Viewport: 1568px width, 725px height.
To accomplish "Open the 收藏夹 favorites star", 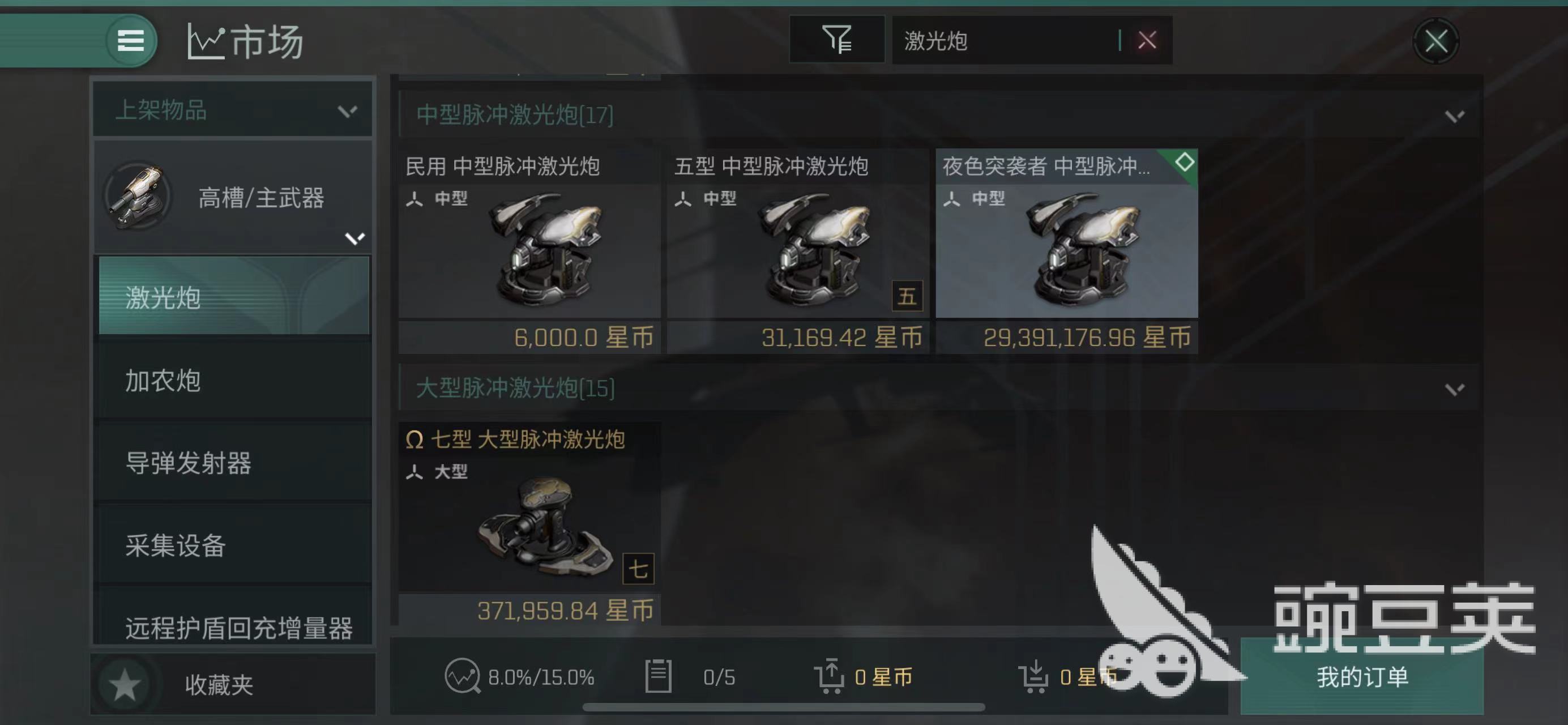I will point(125,685).
